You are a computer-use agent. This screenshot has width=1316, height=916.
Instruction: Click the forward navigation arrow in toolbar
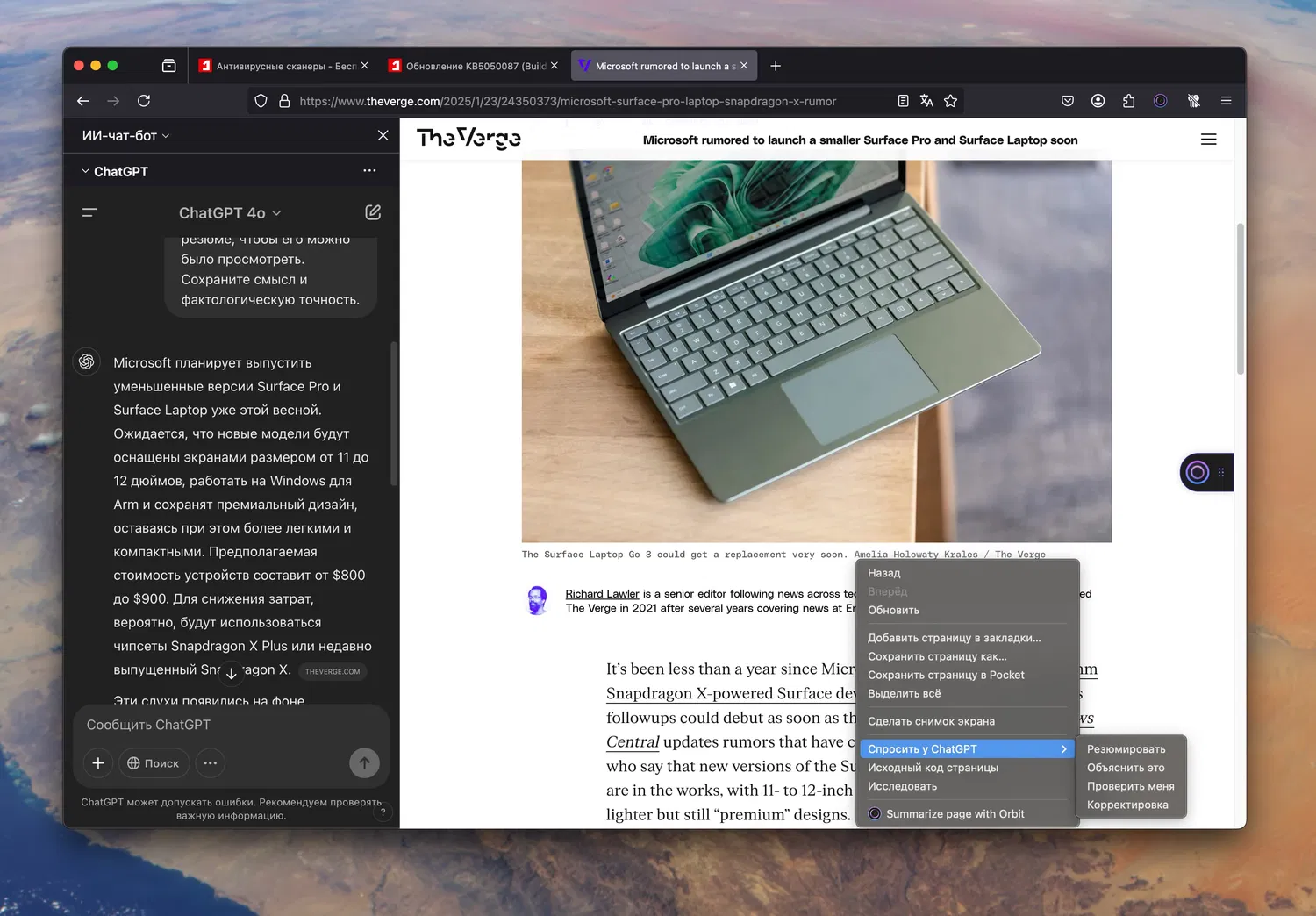pos(113,101)
